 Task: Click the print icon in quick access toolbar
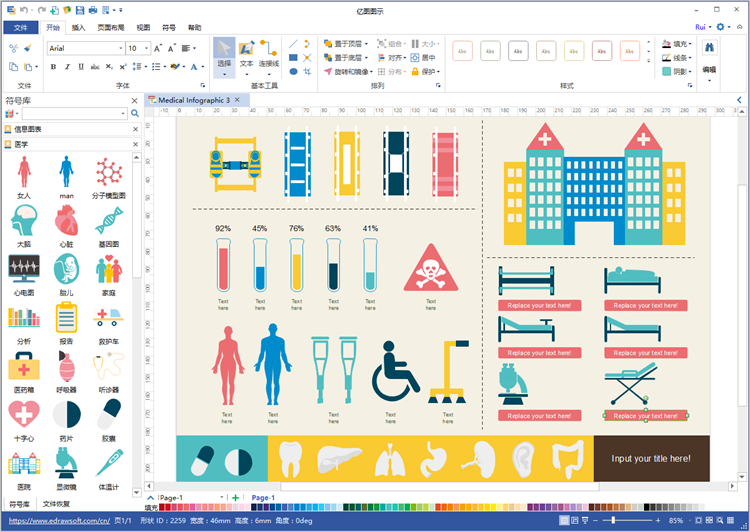click(93, 10)
